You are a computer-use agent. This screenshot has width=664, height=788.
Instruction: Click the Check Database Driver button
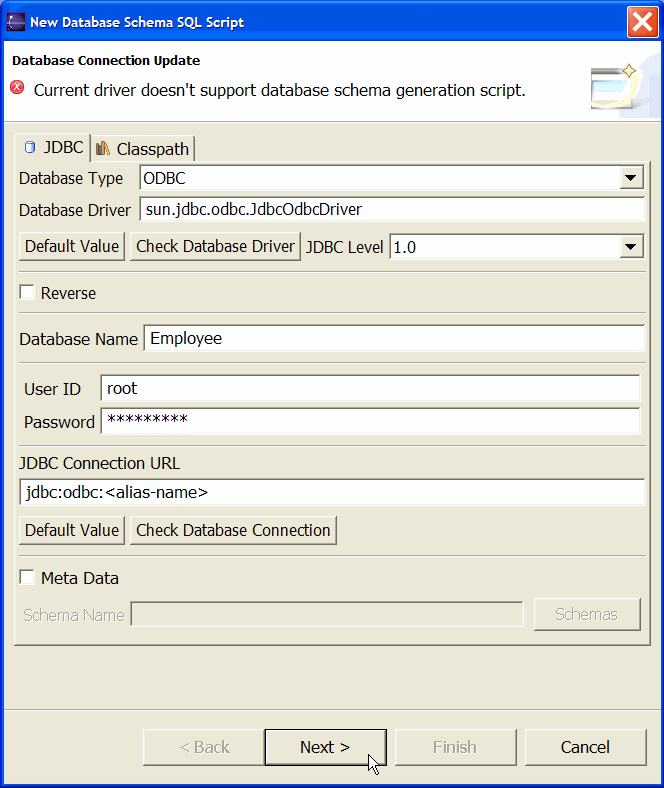[215, 246]
